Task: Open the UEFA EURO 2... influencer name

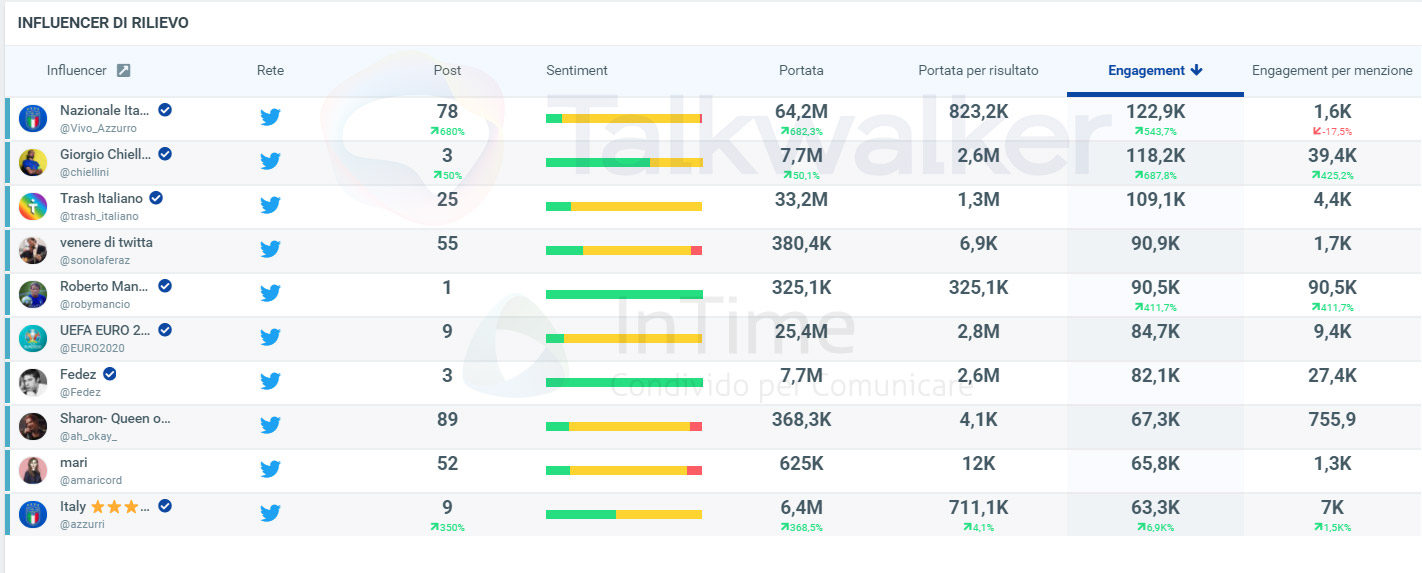Action: [x=105, y=330]
